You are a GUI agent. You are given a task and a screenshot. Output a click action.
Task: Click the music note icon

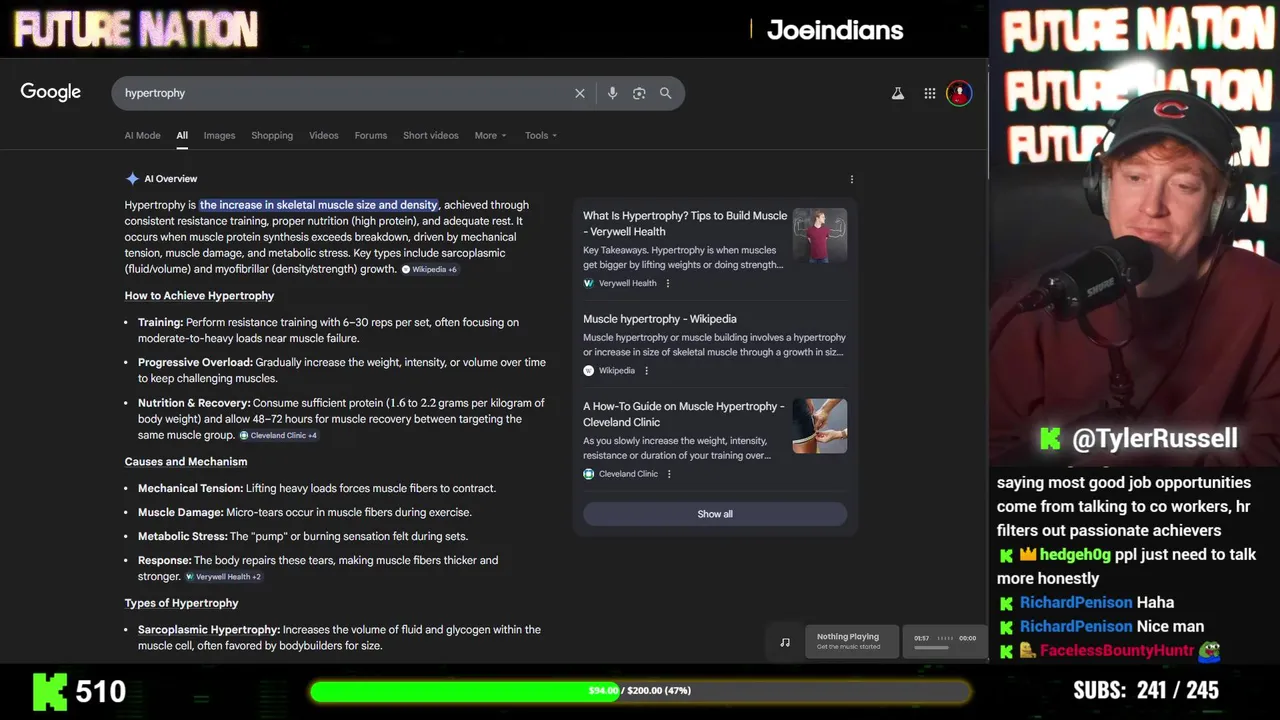[785, 642]
